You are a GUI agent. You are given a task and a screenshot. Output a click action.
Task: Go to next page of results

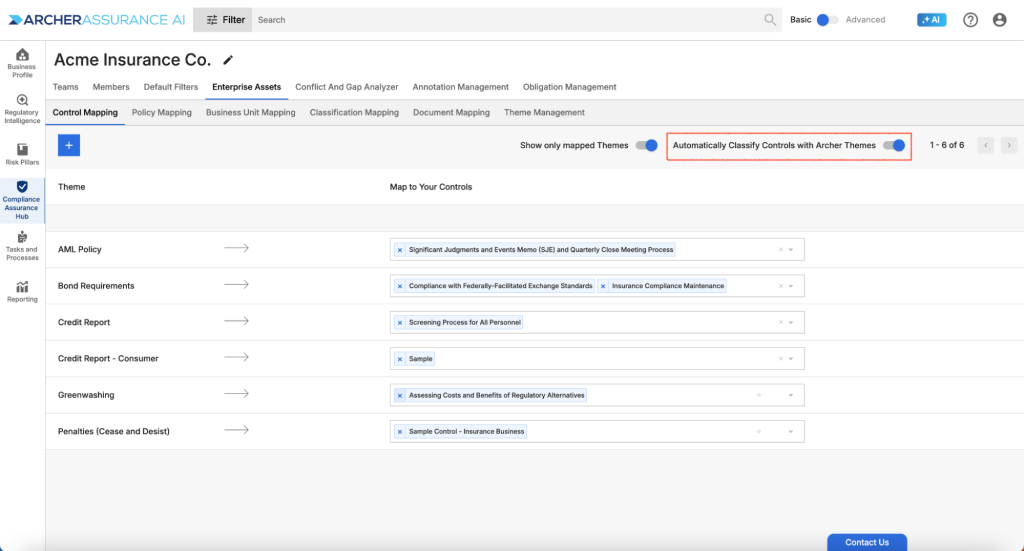coord(1009,145)
